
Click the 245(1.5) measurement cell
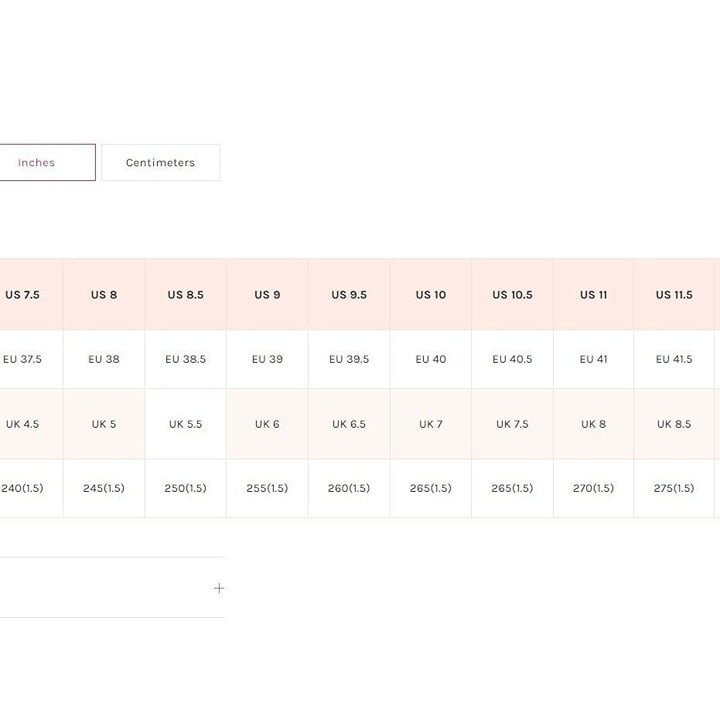(x=104, y=488)
